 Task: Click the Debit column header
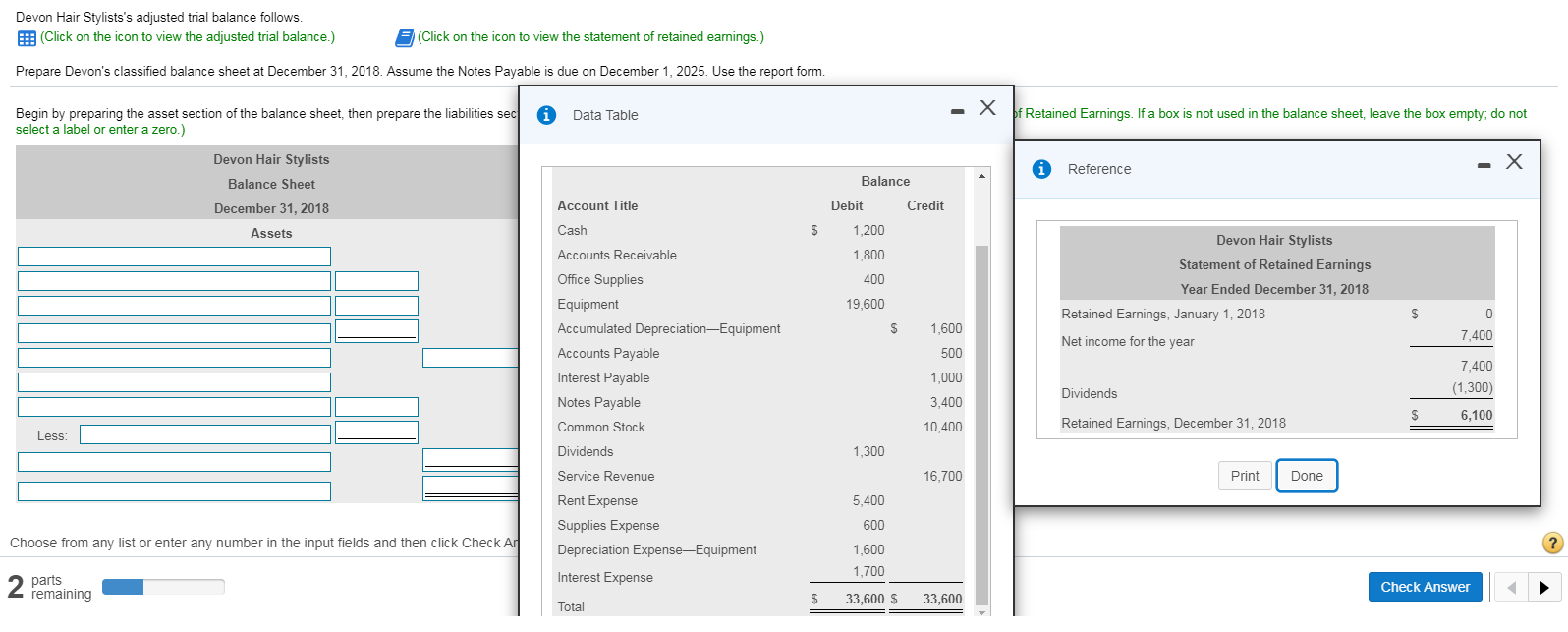[847, 206]
